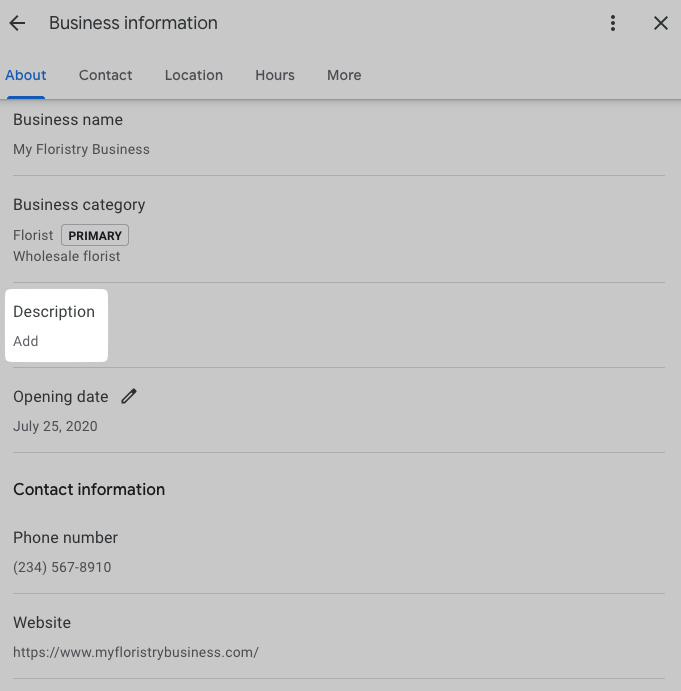The image size is (681, 691).
Task: Switch to the About tab
Action: click(x=26, y=75)
